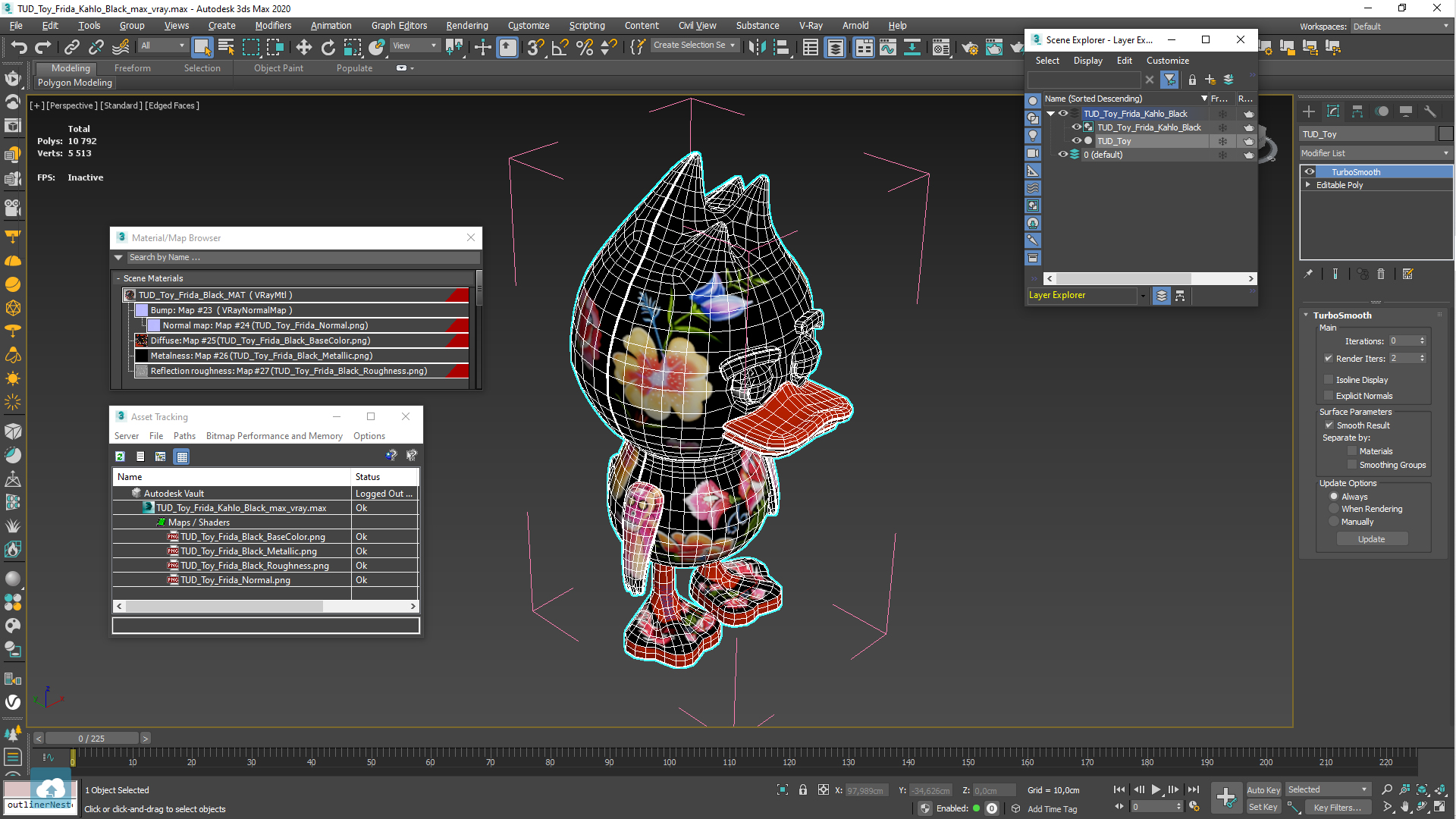Click the TurboSmooth Update button
This screenshot has height=819, width=1456.
coord(1371,539)
